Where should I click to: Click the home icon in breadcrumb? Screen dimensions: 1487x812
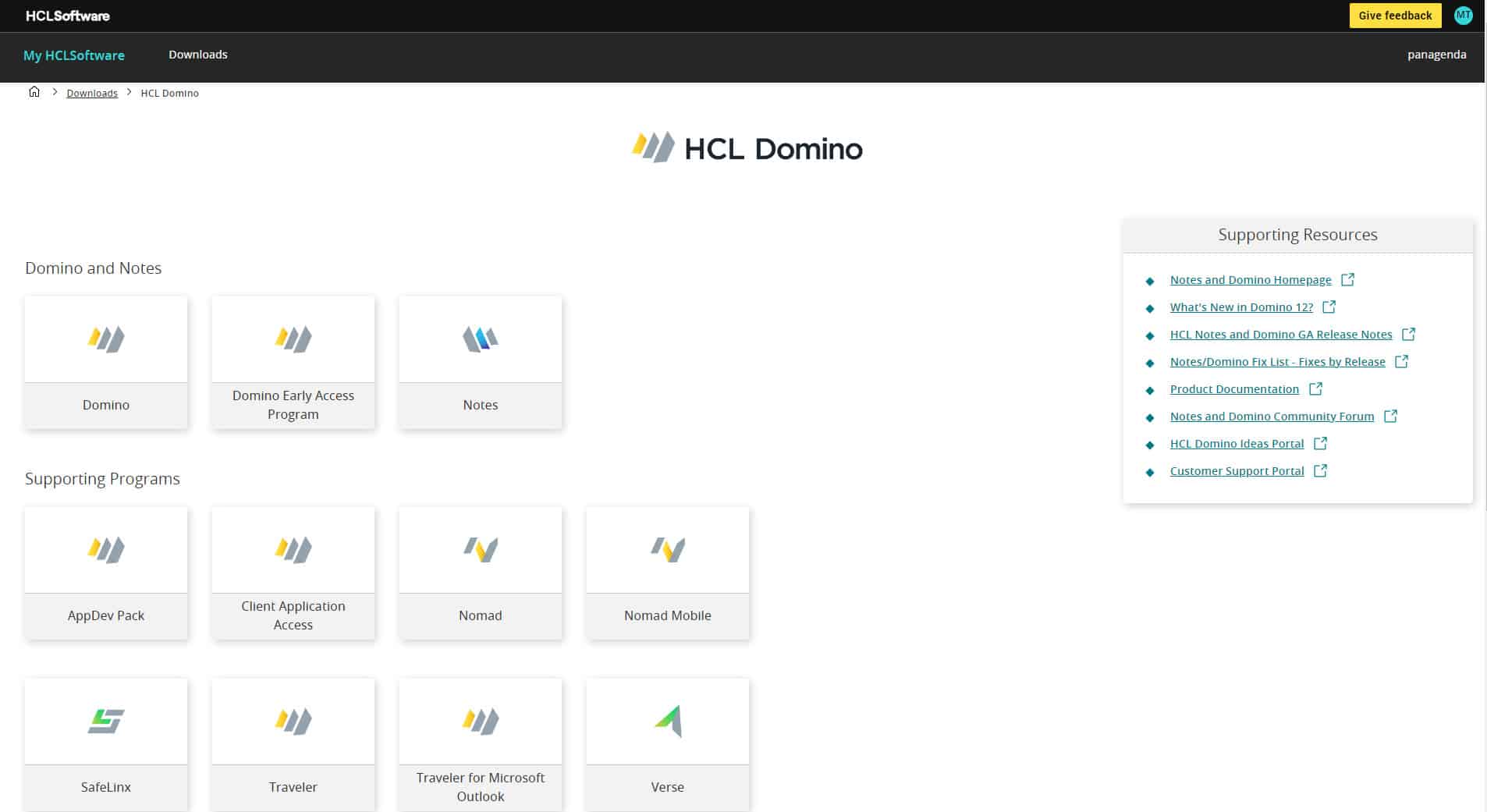point(34,92)
